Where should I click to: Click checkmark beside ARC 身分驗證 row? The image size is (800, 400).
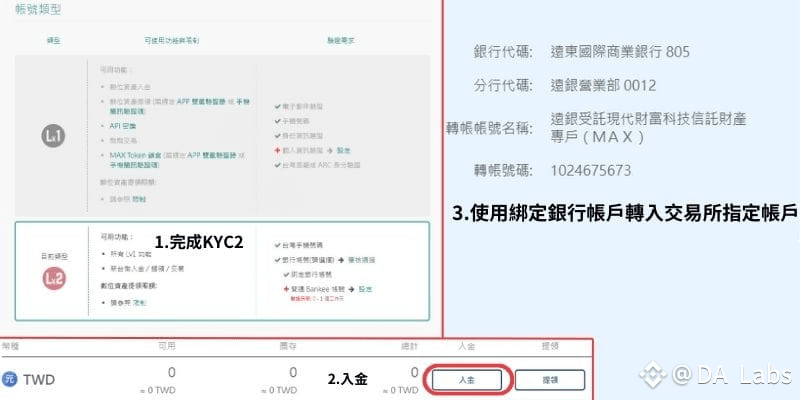coord(277,165)
